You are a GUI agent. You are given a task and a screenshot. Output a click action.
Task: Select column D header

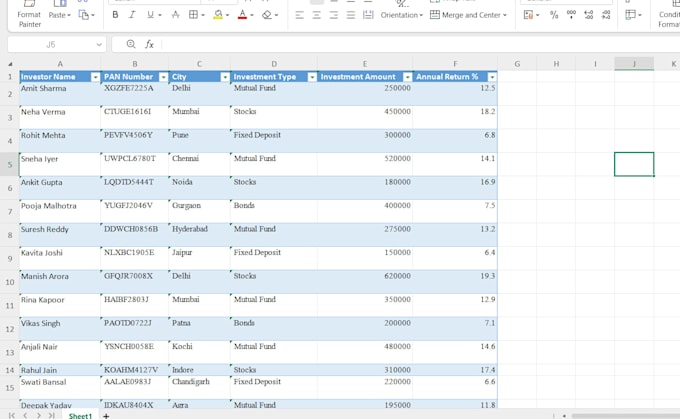(x=274, y=64)
